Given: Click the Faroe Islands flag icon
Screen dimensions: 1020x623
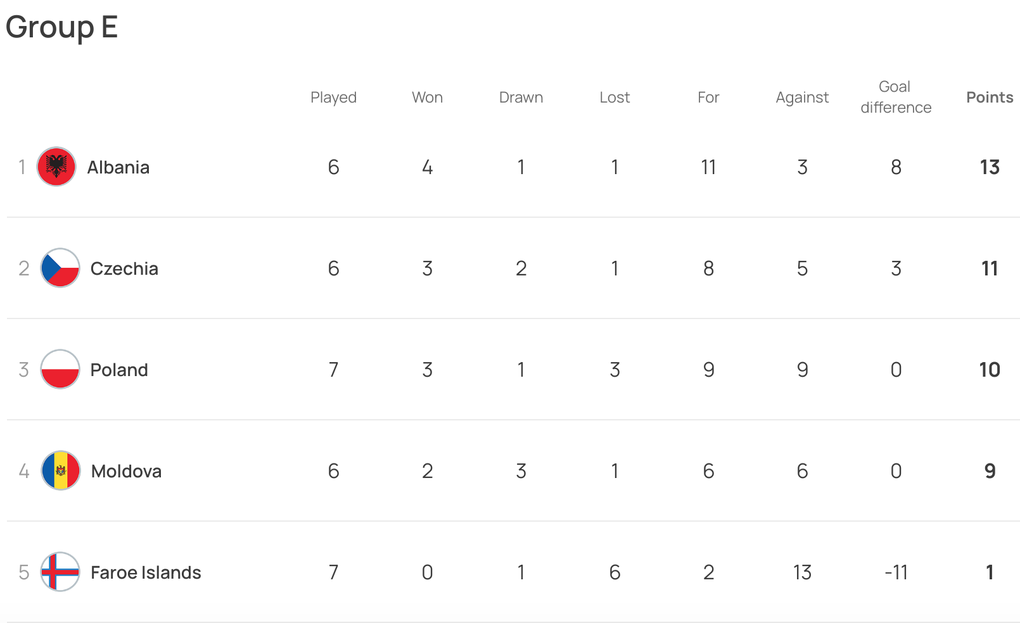Looking at the screenshot, I should pos(60,572).
